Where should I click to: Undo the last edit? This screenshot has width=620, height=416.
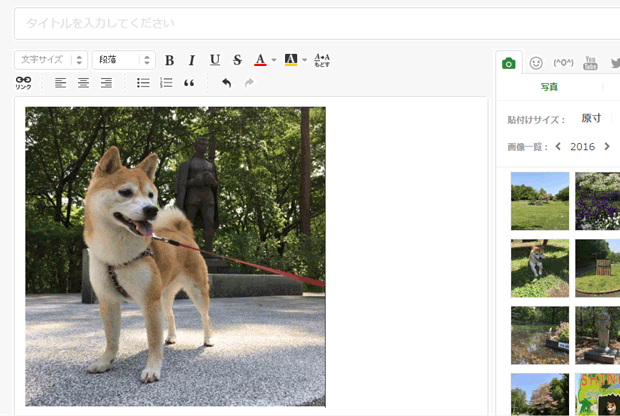click(x=226, y=83)
